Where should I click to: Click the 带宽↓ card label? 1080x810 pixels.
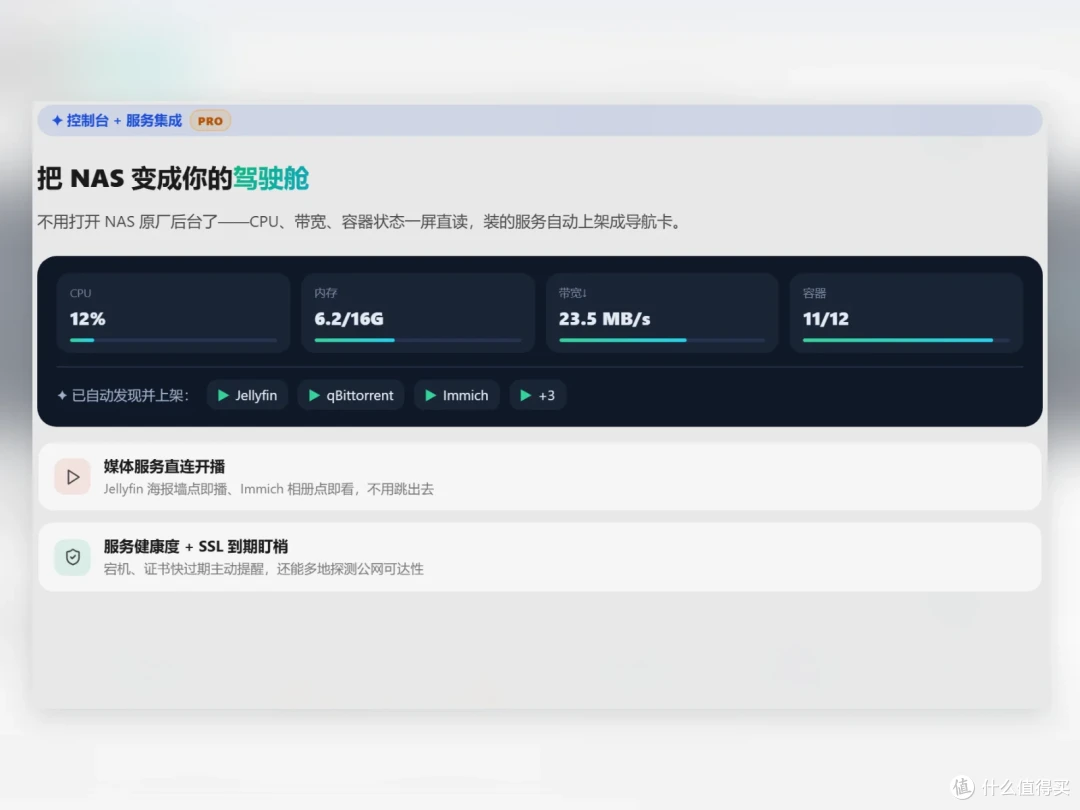[572, 293]
